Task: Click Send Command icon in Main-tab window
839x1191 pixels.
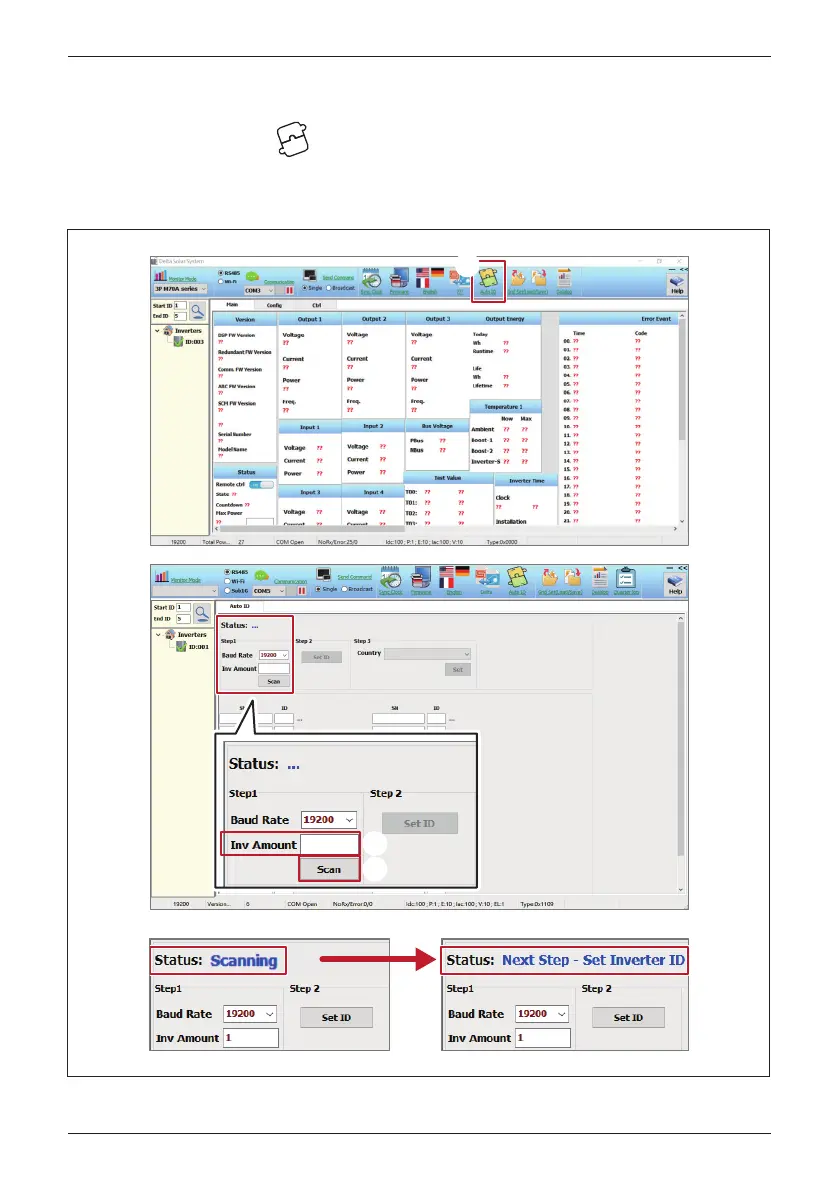Action: coord(310,275)
